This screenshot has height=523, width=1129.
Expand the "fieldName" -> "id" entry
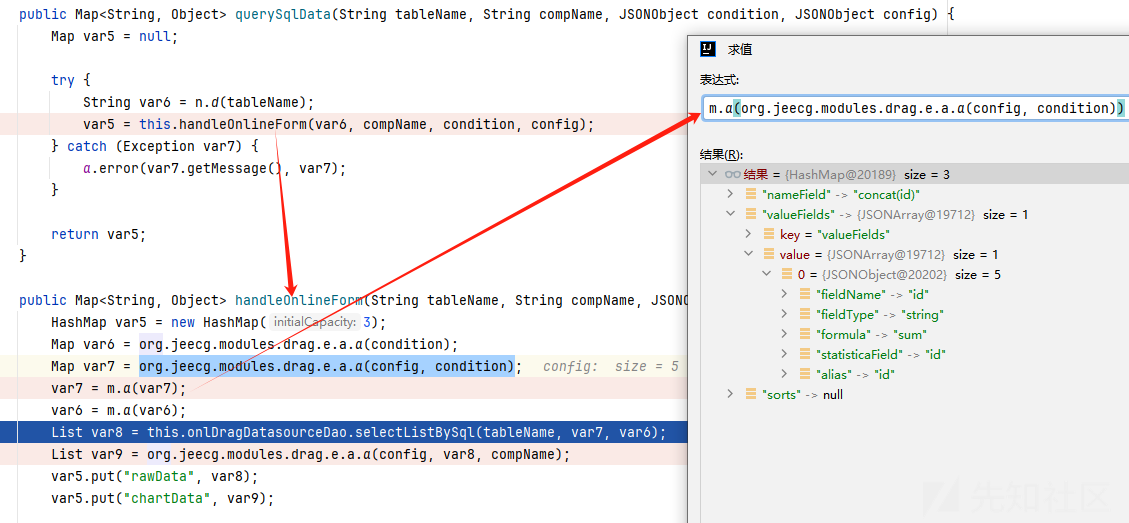(x=785, y=295)
